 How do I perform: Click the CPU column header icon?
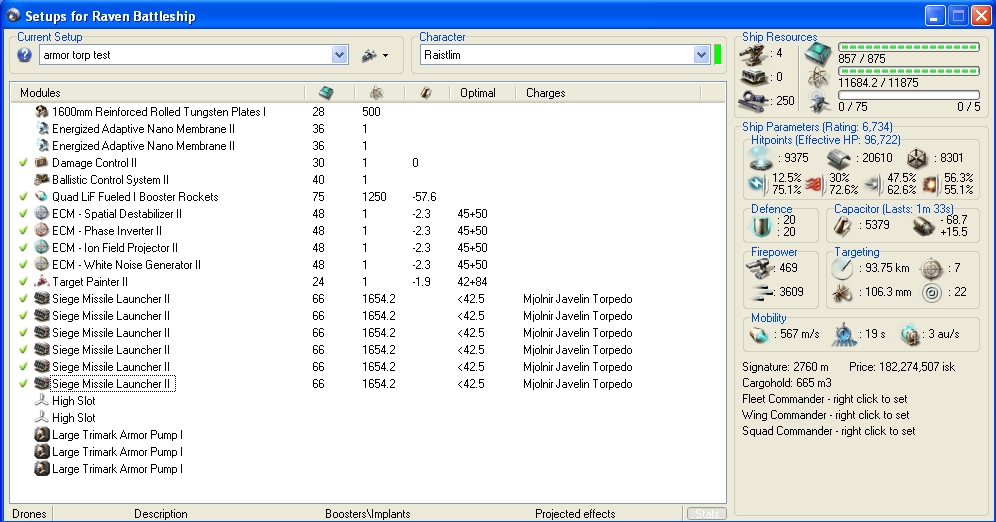[326, 93]
